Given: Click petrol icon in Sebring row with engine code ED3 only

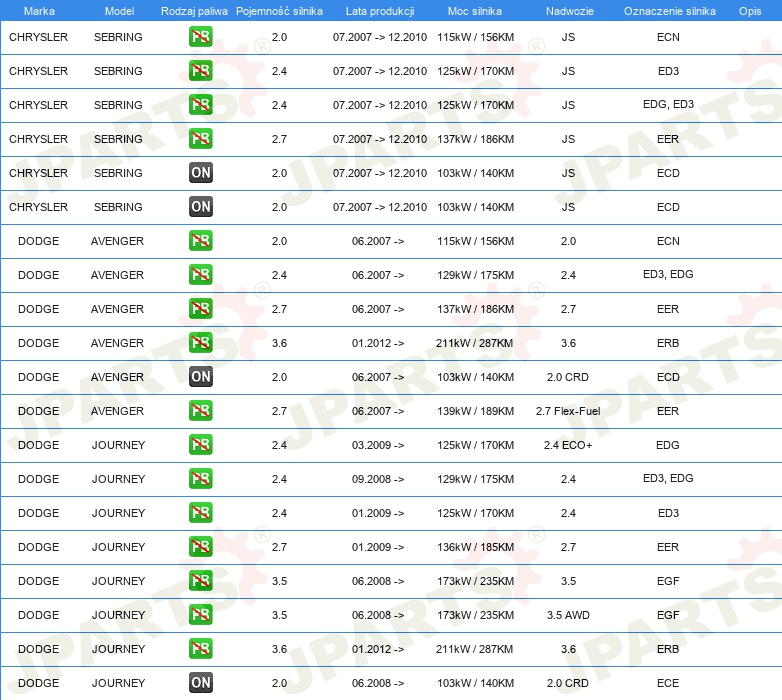Looking at the screenshot, I should [x=200, y=70].
